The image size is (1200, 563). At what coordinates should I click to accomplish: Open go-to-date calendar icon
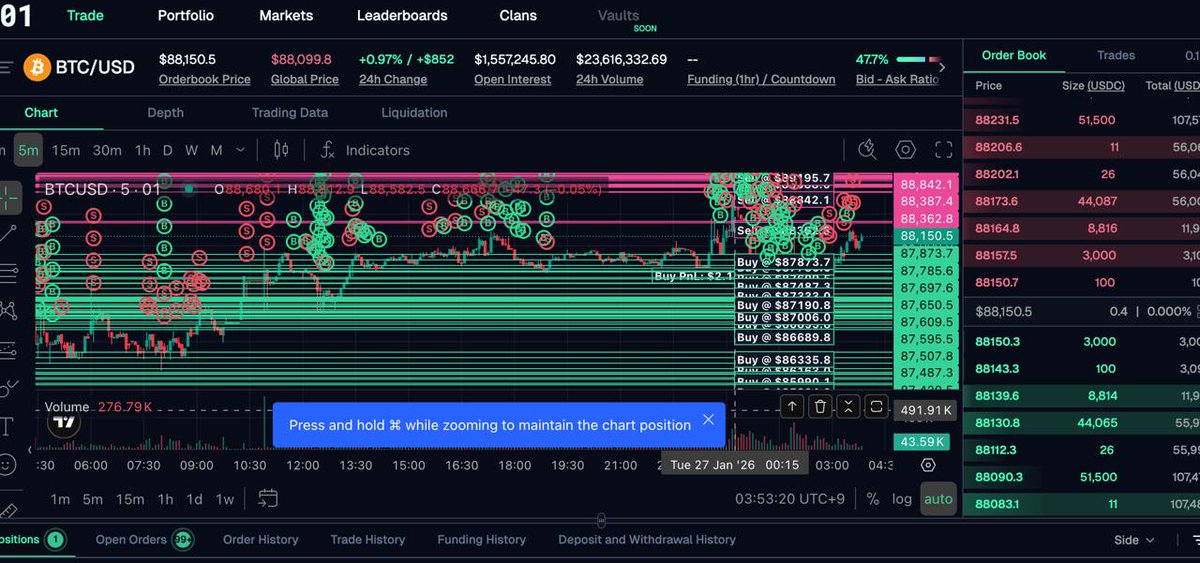point(267,498)
